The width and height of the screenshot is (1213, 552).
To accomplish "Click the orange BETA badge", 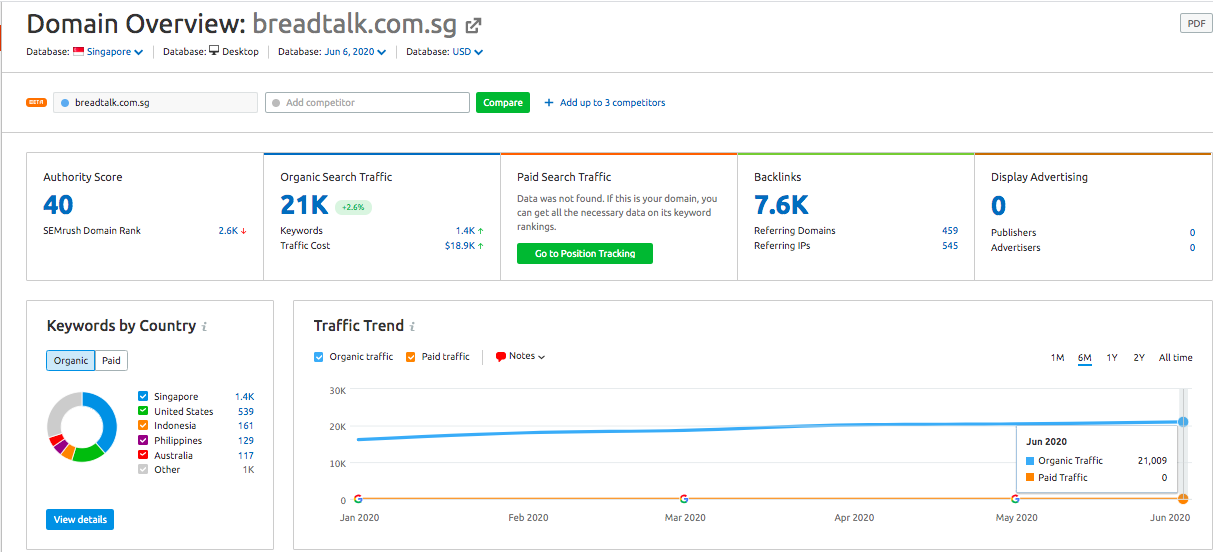I will point(37,102).
